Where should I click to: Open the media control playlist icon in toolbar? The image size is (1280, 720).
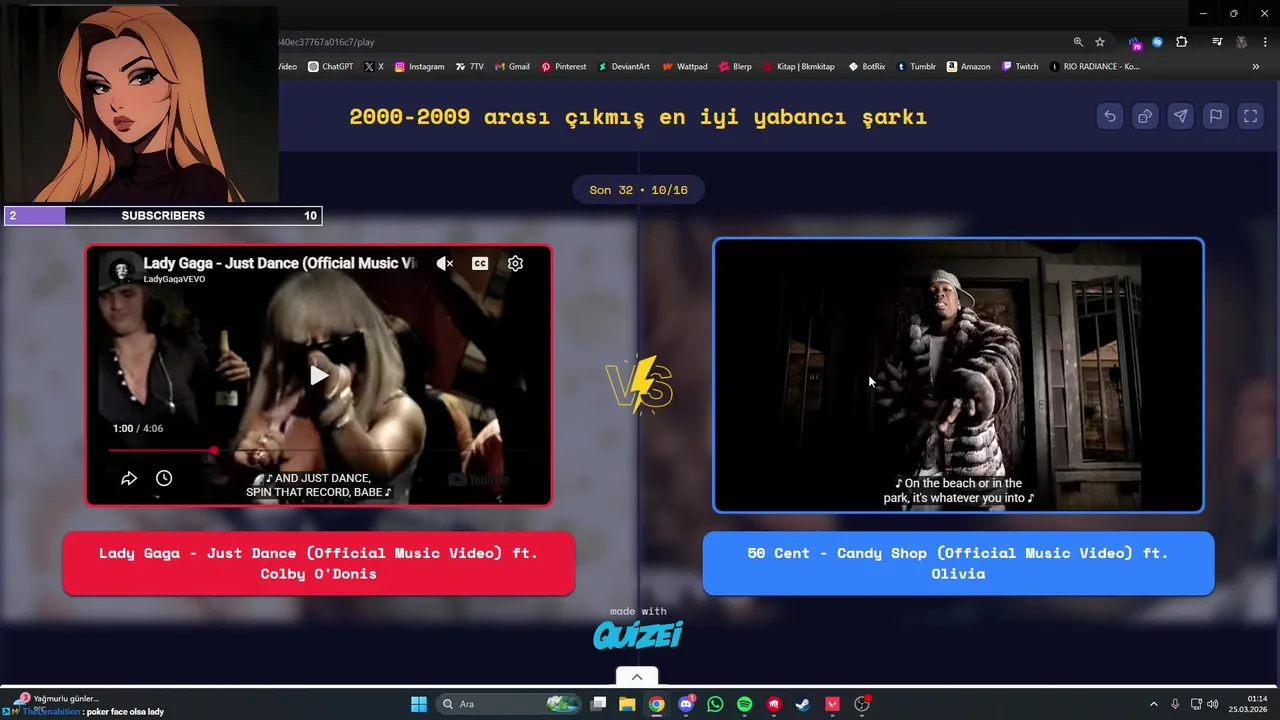[1217, 42]
